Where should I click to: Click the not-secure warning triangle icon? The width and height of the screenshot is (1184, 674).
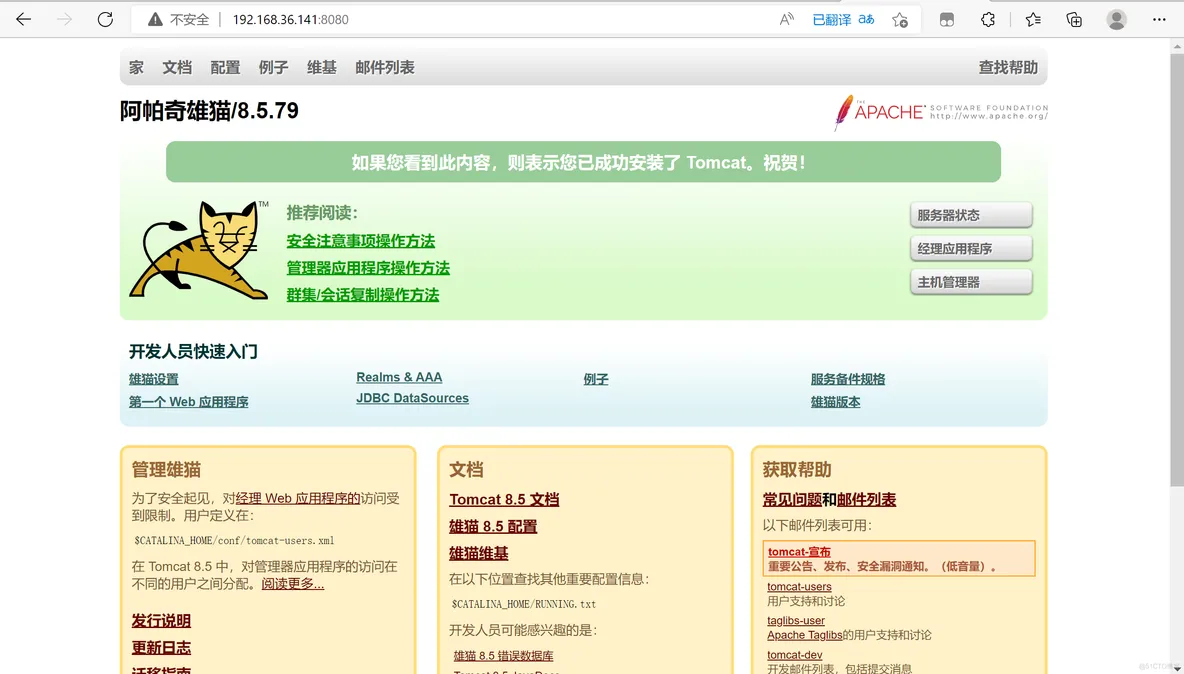tap(155, 20)
